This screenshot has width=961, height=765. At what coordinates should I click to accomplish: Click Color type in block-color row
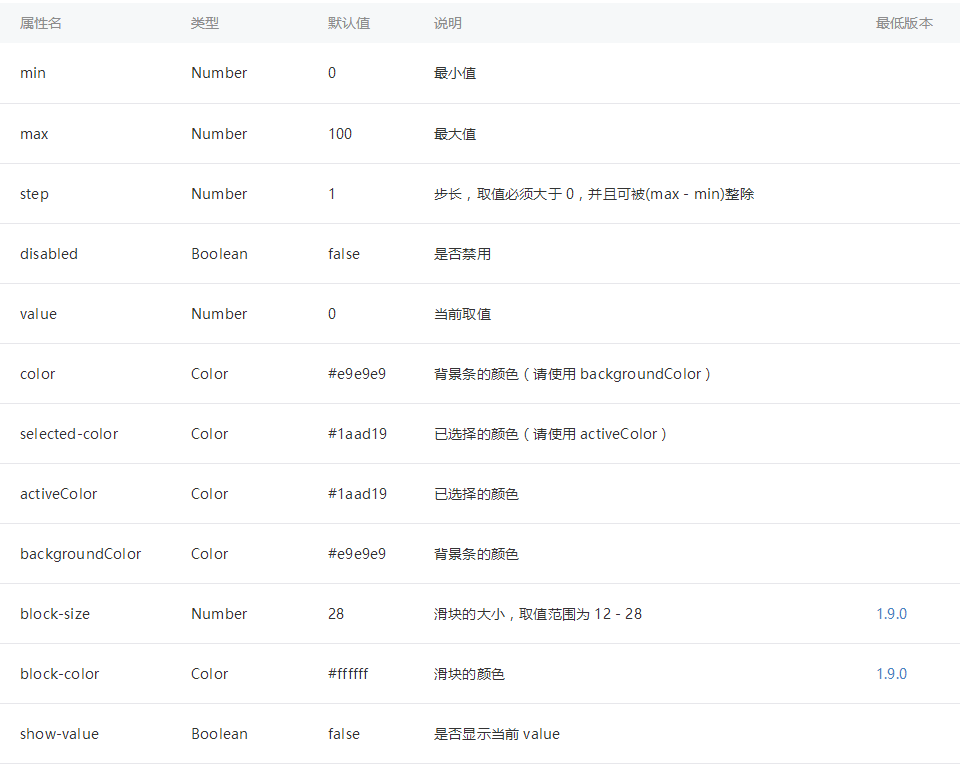click(210, 674)
